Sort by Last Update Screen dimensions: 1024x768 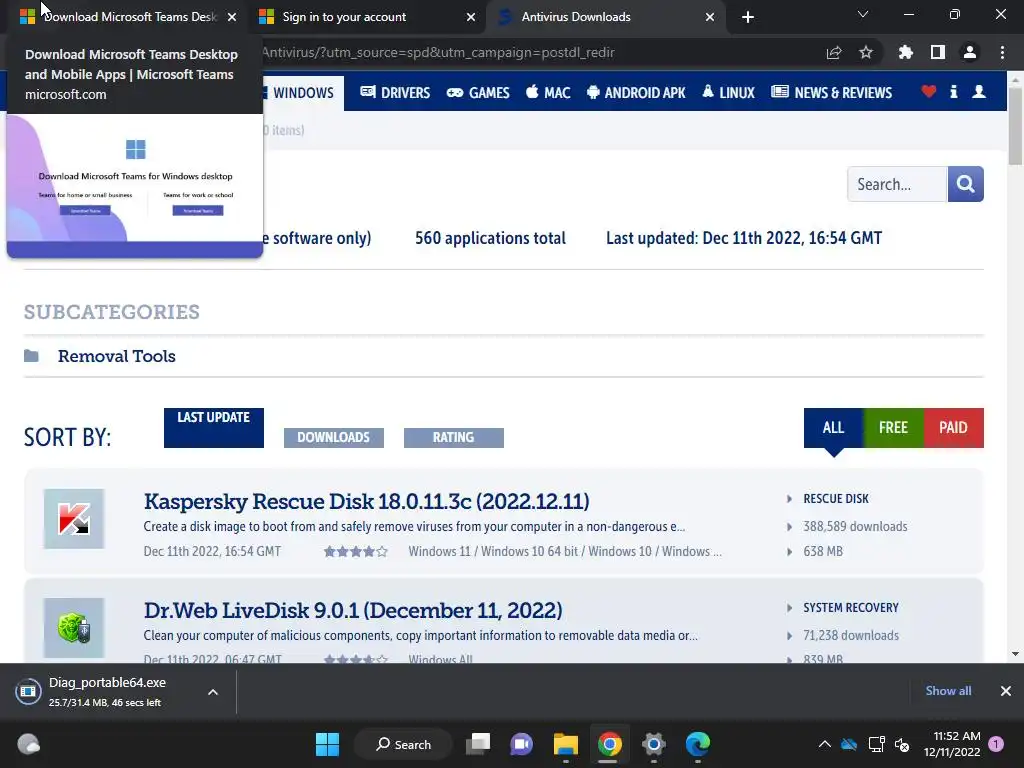coord(214,428)
